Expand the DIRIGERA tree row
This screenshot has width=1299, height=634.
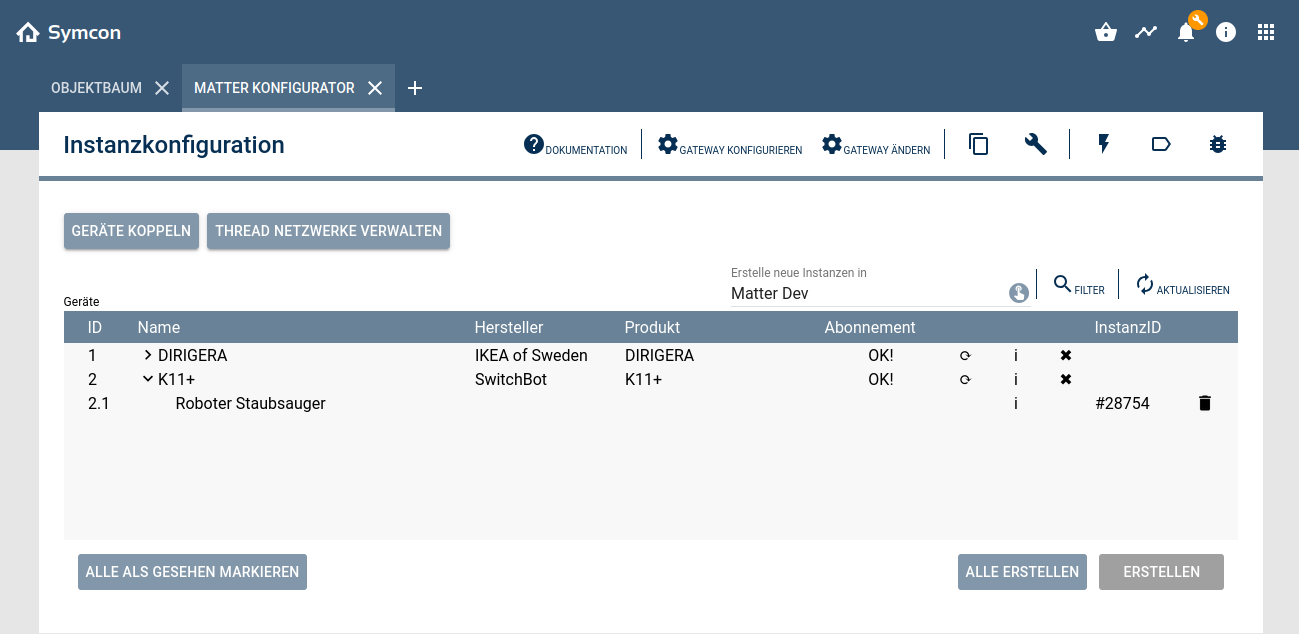[x=148, y=356]
